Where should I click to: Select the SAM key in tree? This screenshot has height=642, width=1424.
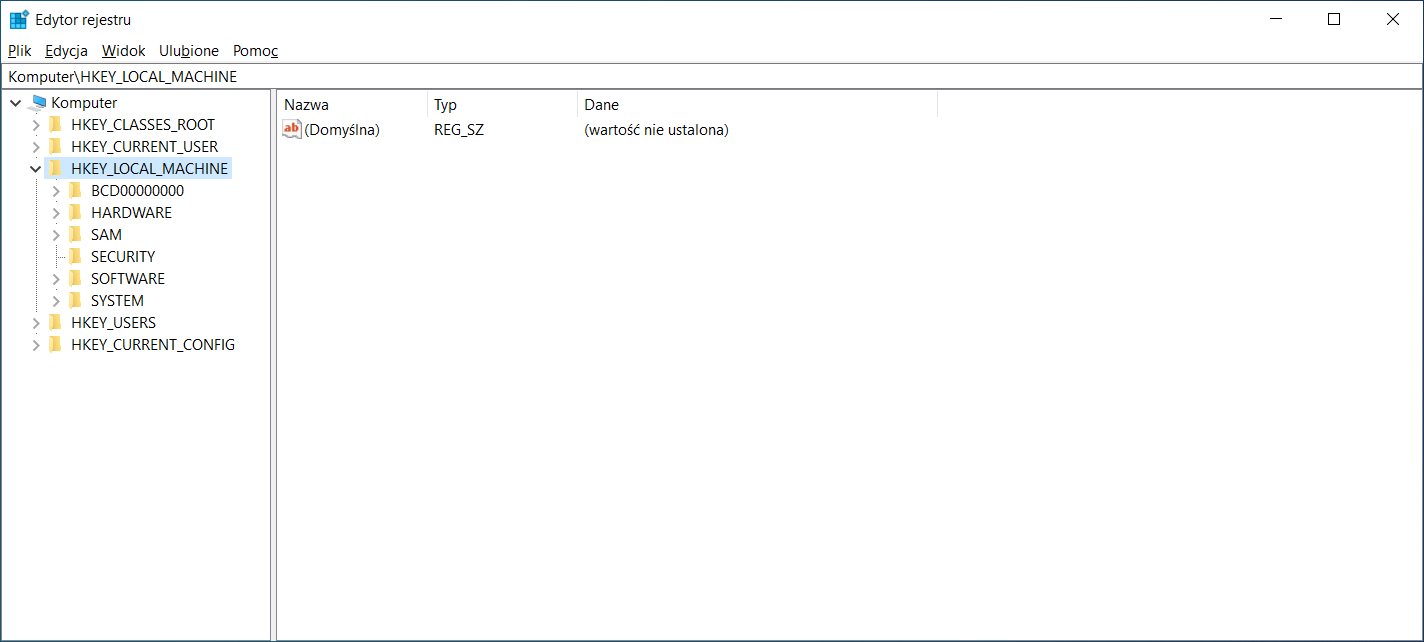tap(106, 235)
